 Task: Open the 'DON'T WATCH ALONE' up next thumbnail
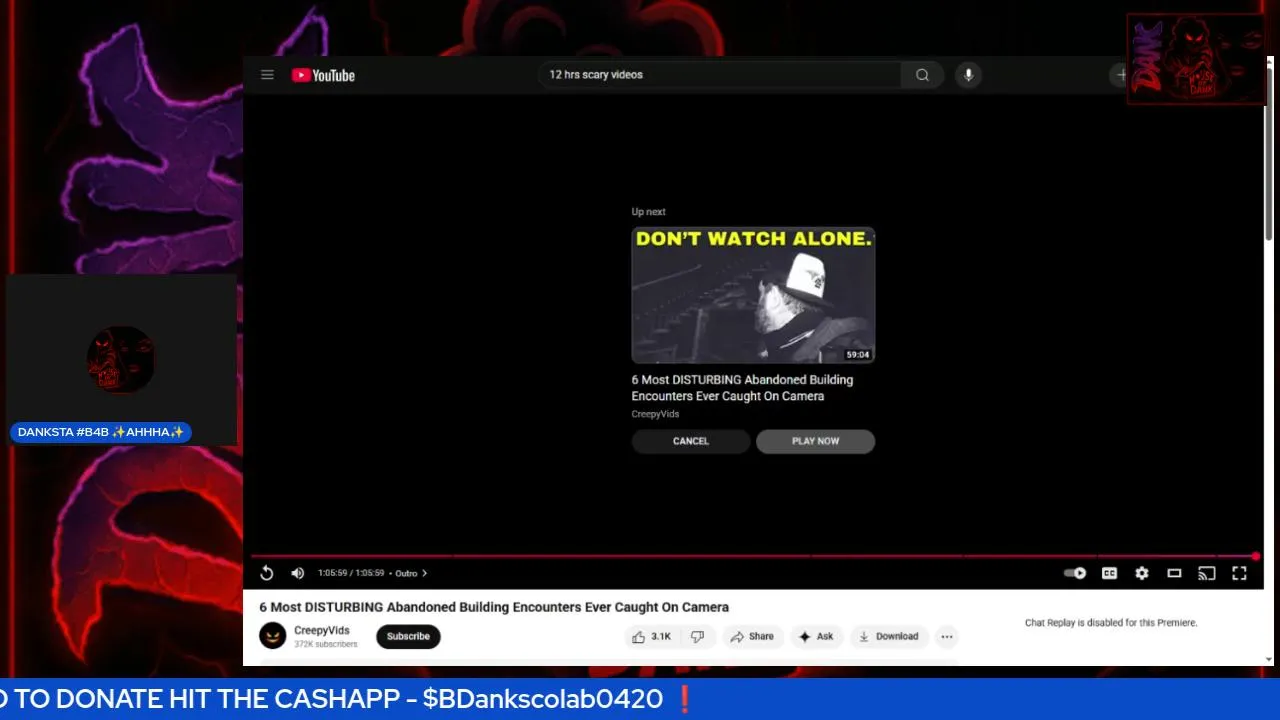tap(753, 295)
